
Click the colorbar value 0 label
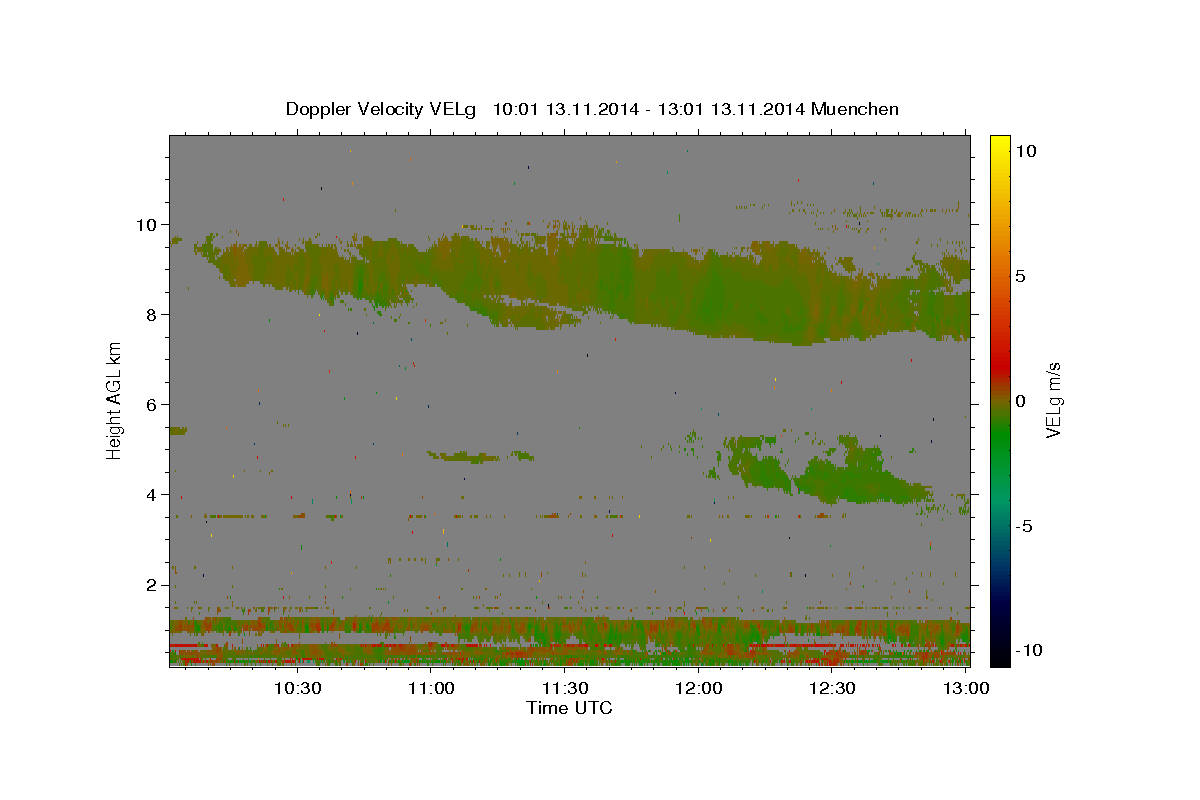tap(1020, 400)
